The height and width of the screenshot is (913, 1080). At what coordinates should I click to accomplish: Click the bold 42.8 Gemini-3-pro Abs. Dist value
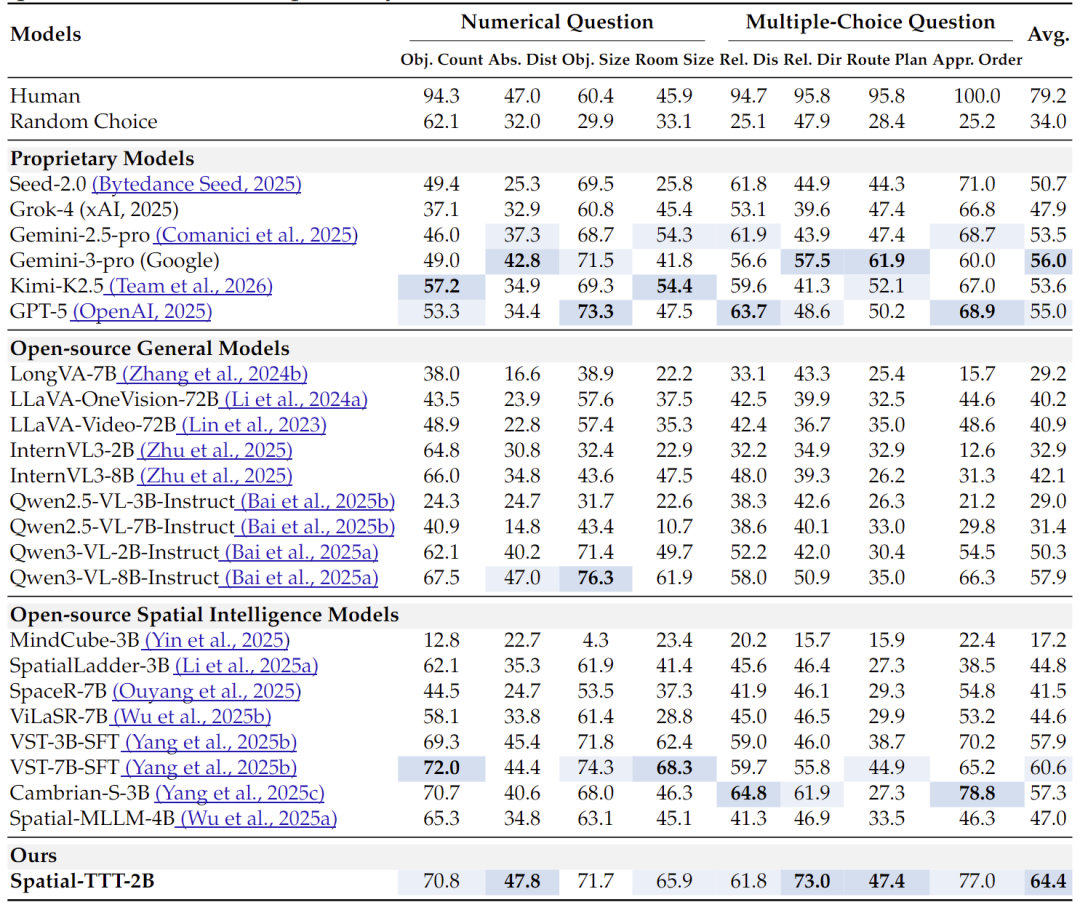(523, 261)
